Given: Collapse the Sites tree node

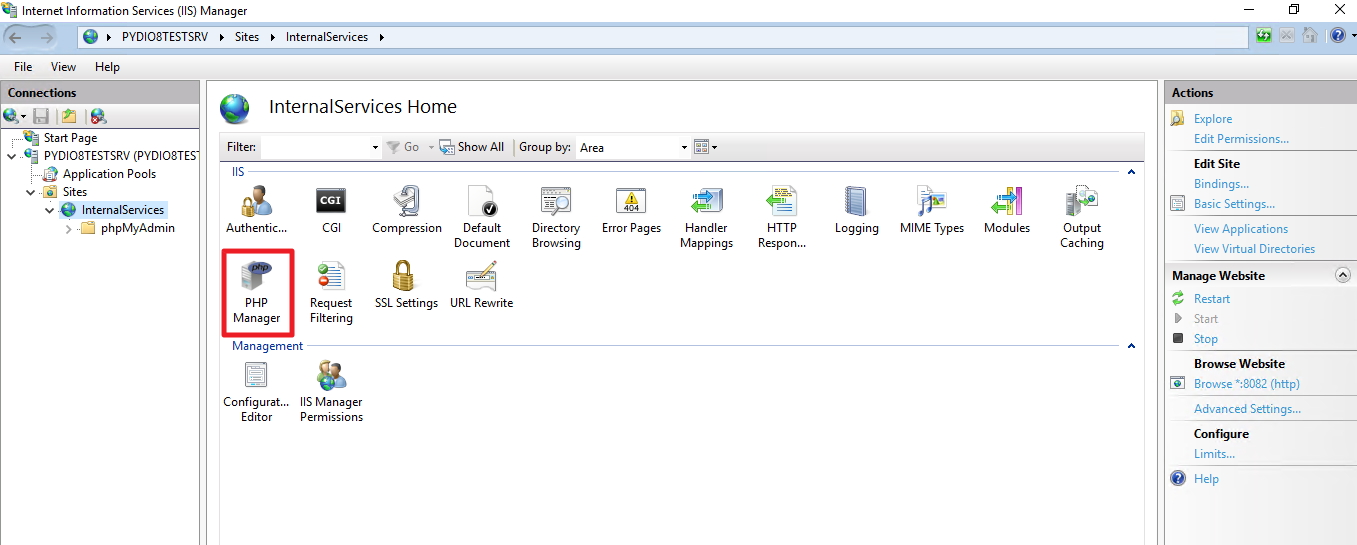Looking at the screenshot, I should pyautogui.click(x=30, y=192).
